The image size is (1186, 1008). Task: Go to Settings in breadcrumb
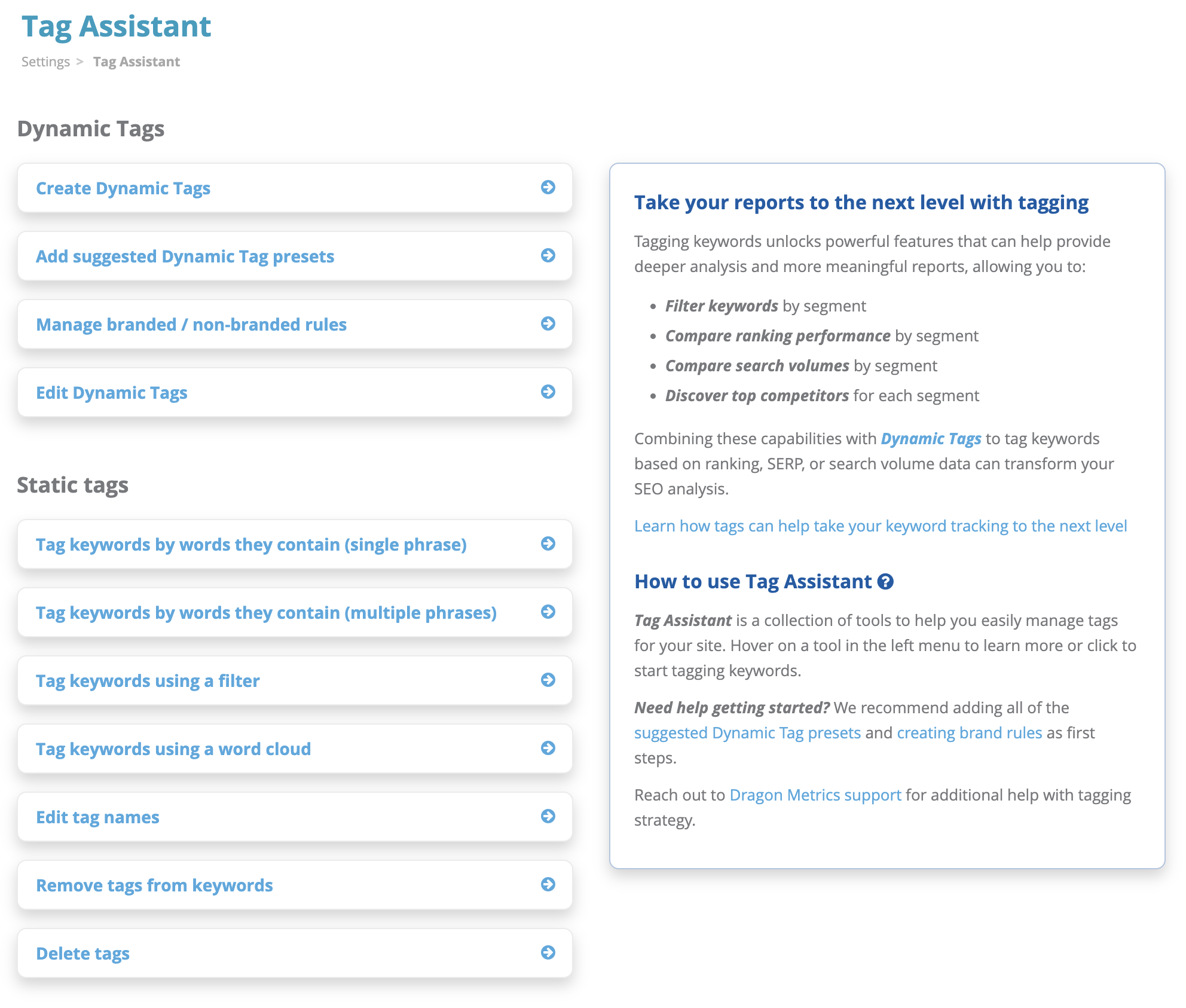pos(45,62)
